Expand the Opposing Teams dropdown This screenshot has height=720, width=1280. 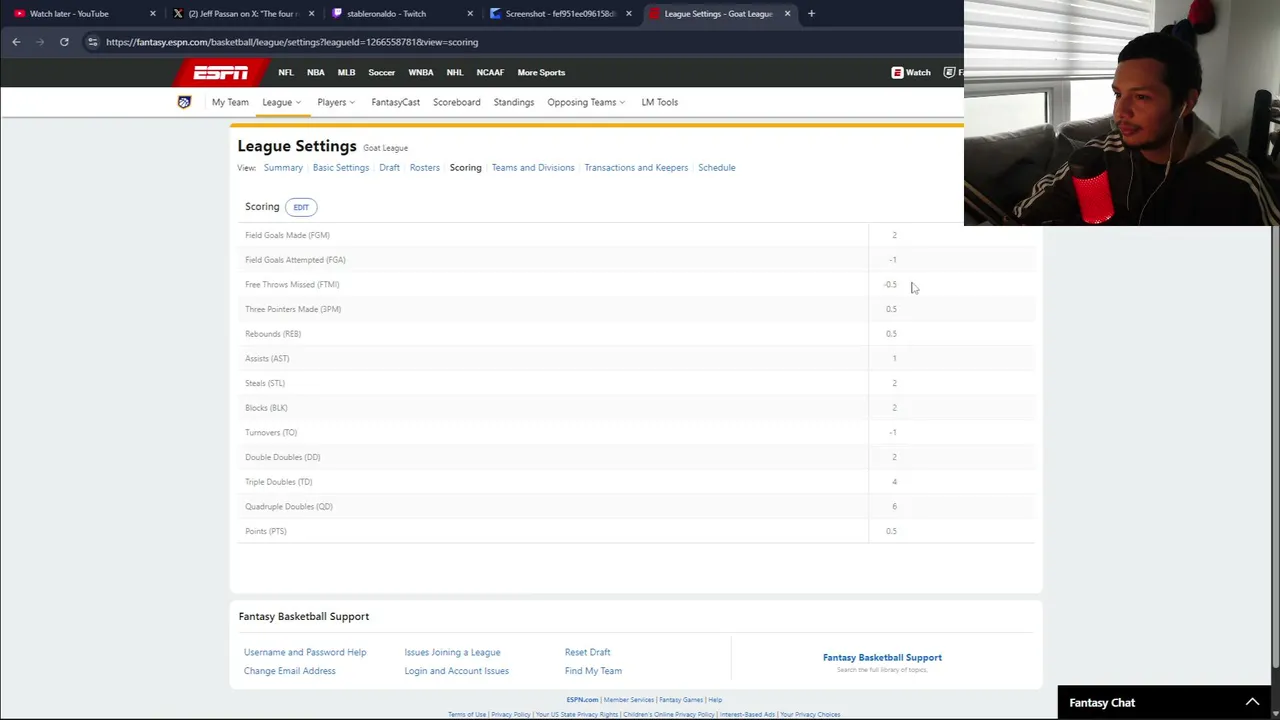point(586,102)
